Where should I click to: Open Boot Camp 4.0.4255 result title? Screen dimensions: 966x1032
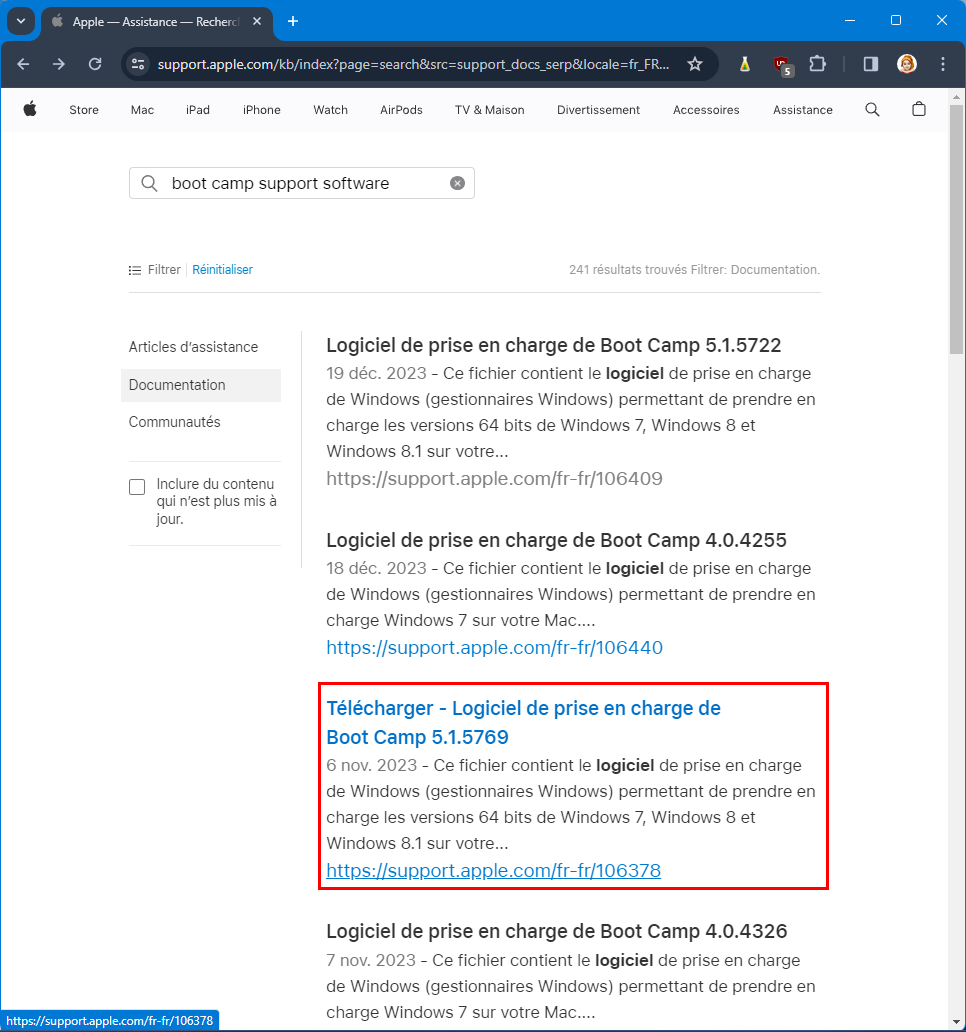pos(556,540)
